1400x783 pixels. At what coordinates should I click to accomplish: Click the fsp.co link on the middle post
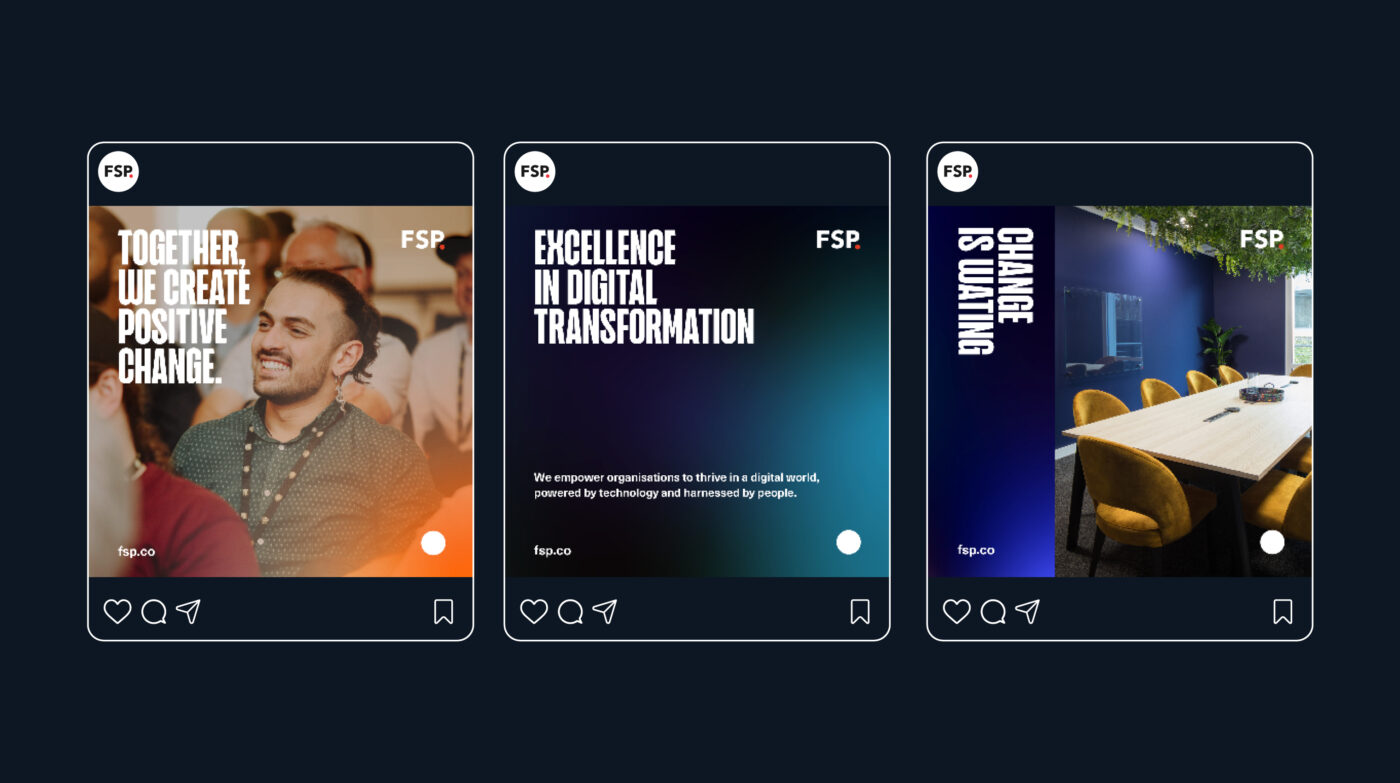click(x=552, y=550)
